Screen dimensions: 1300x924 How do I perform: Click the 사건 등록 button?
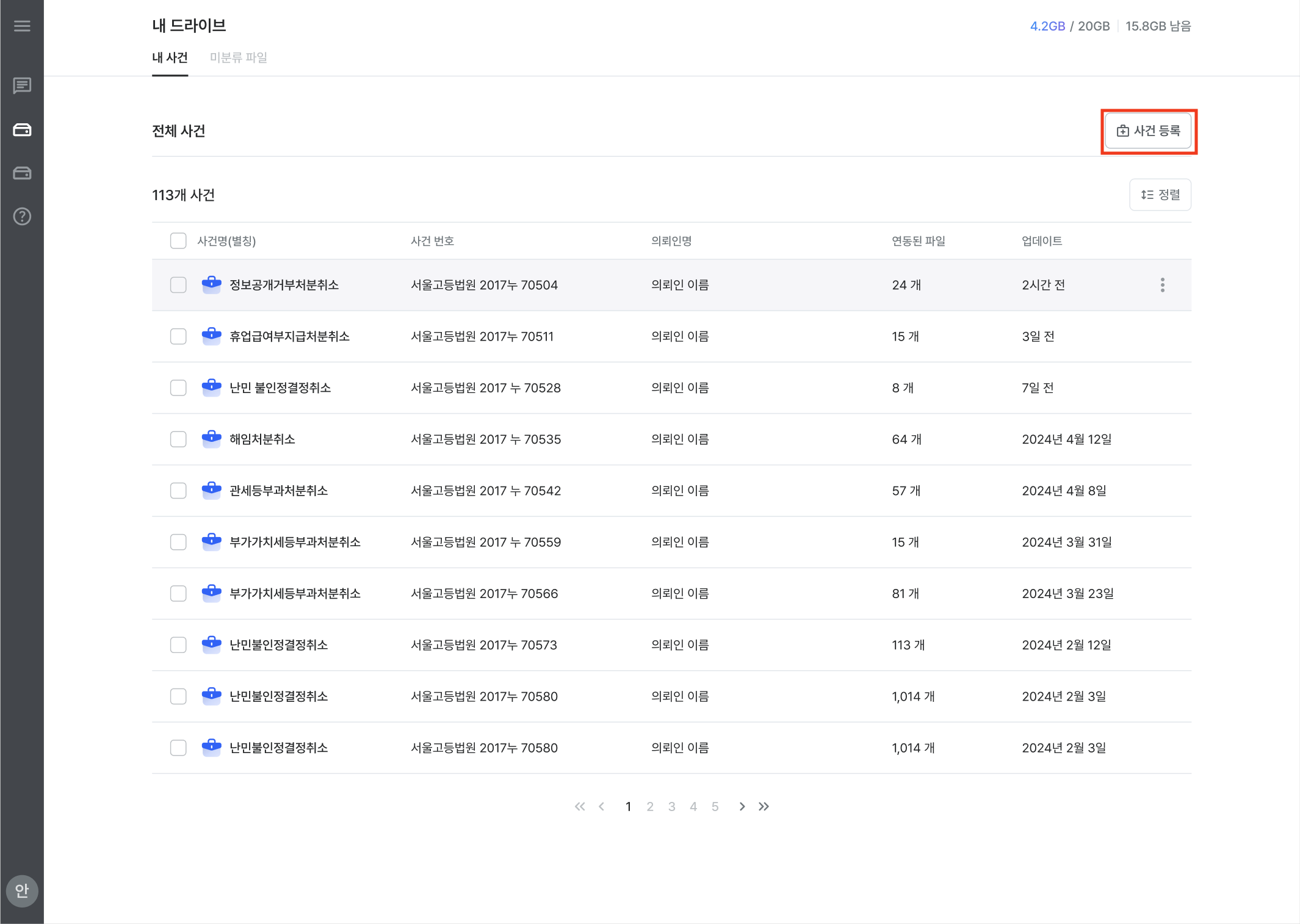1148,131
